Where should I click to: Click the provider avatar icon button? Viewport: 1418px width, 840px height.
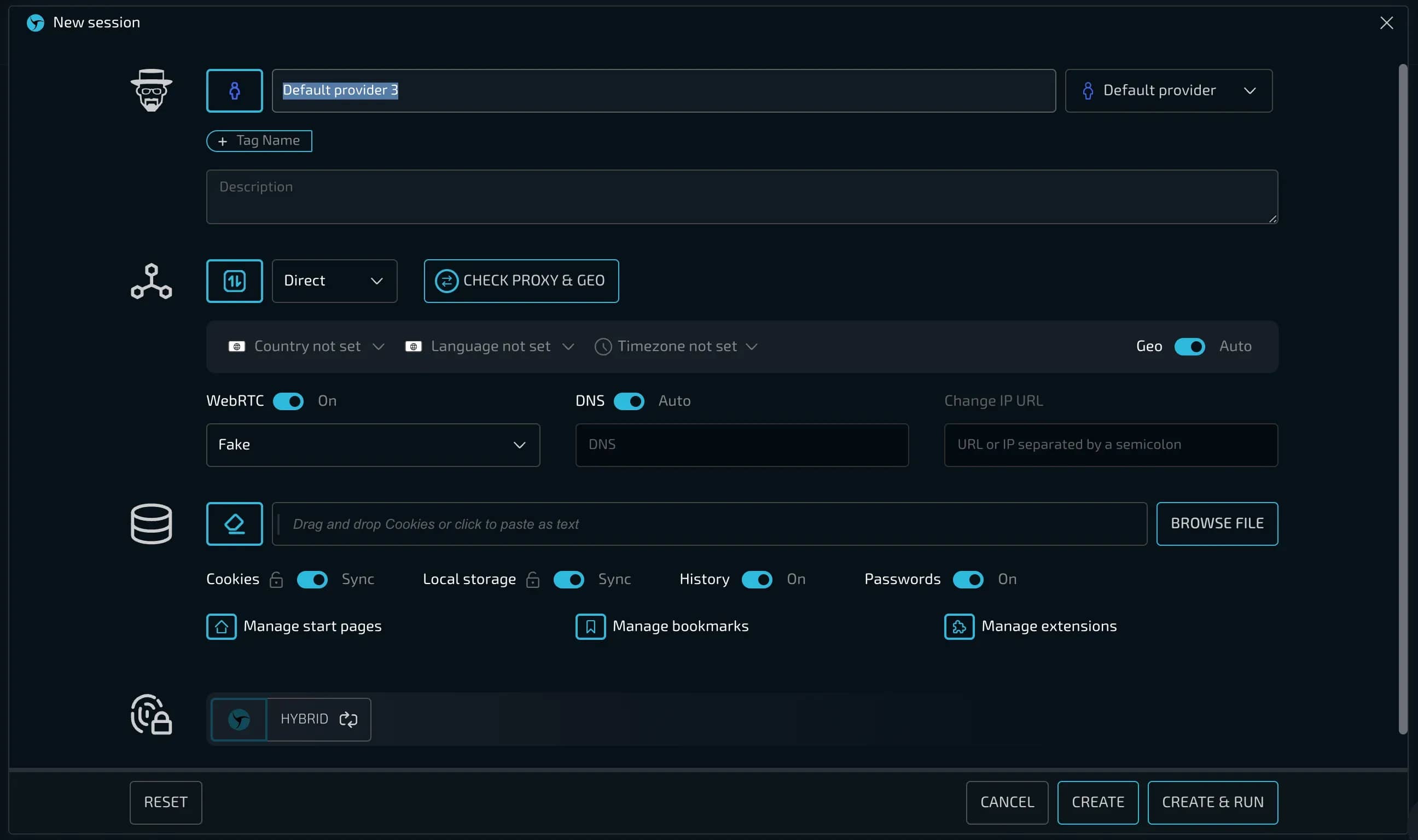234,91
